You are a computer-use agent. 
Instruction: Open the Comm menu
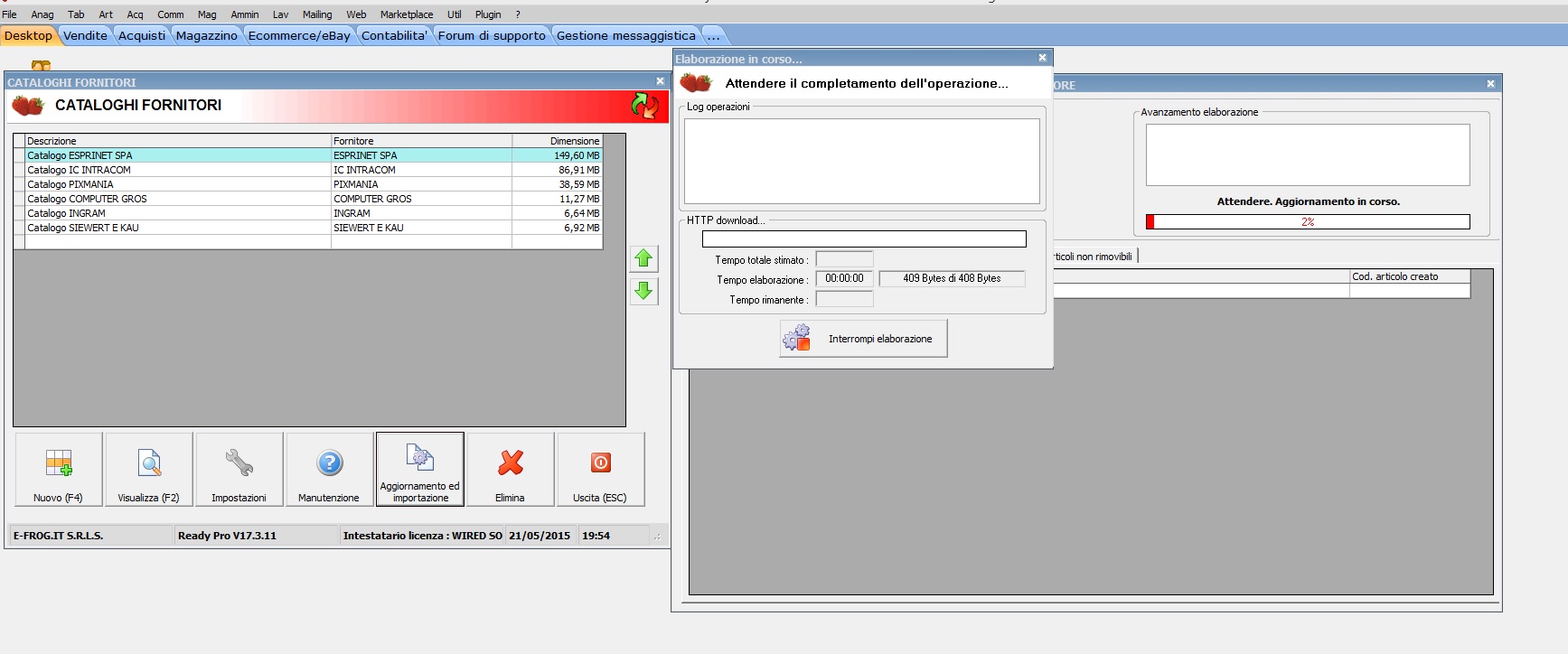point(171,14)
